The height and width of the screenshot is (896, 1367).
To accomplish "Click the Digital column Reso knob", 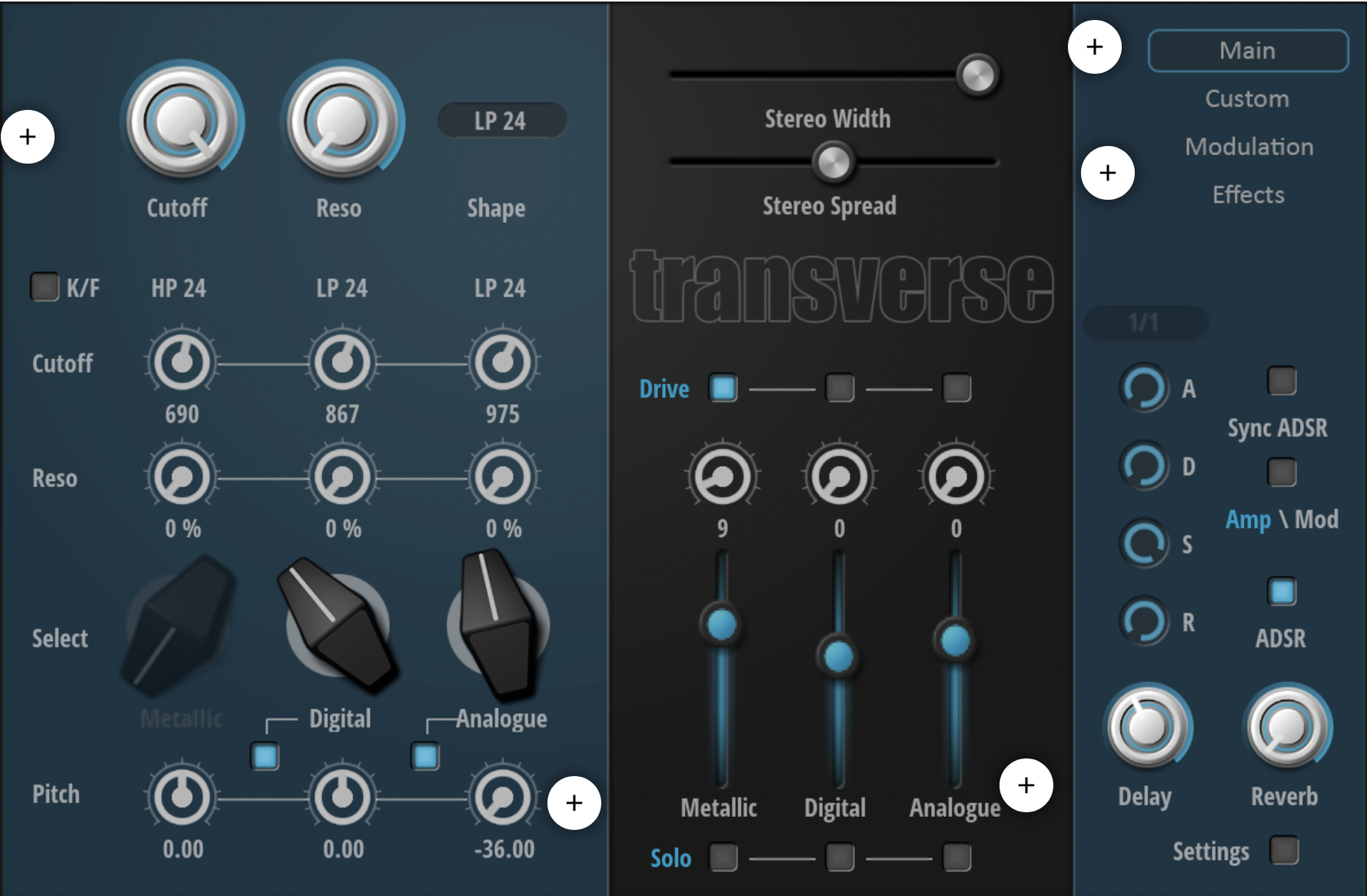I will pos(342,477).
